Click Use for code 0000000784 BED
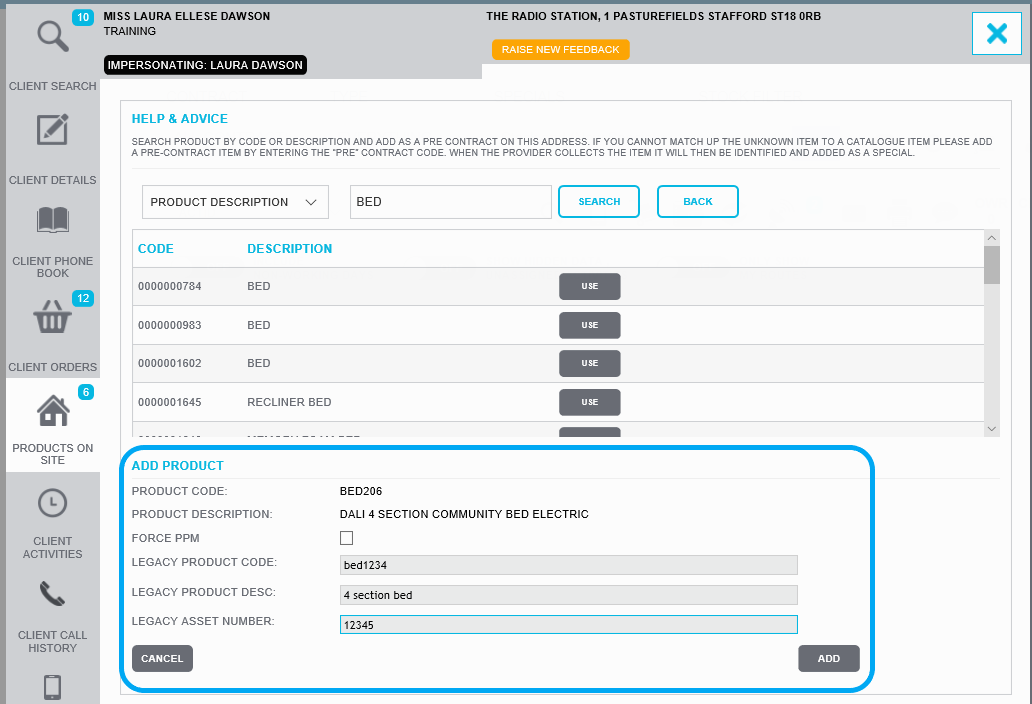 590,286
